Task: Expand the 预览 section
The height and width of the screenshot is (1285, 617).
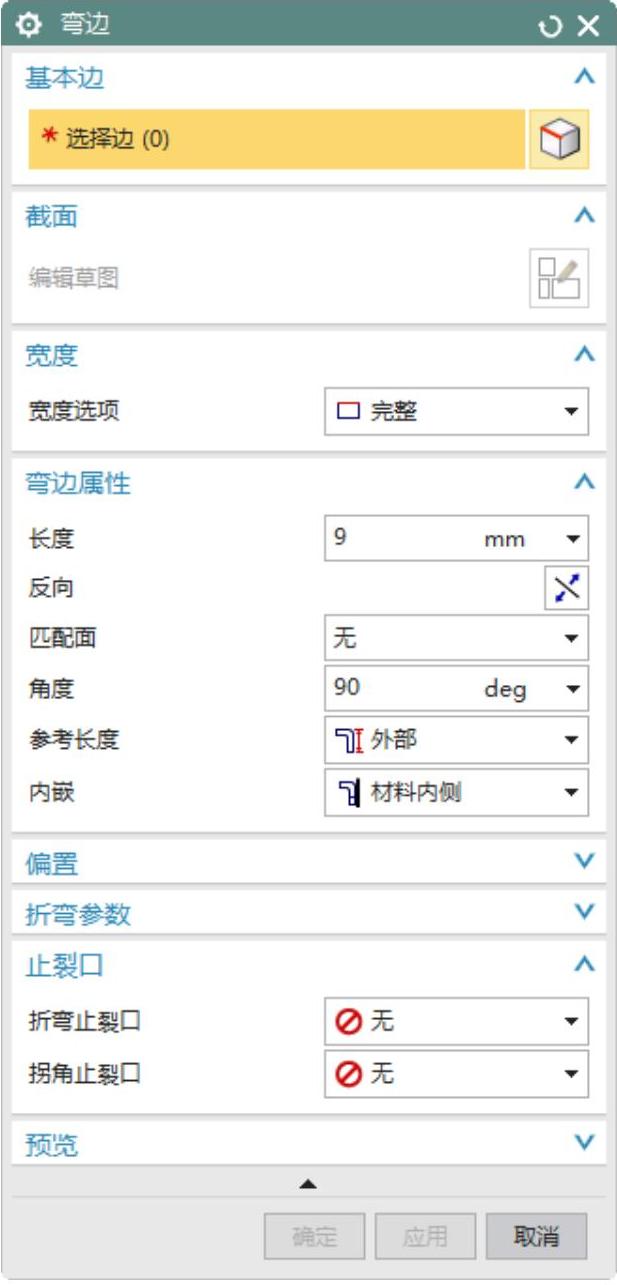Action: (x=586, y=1142)
